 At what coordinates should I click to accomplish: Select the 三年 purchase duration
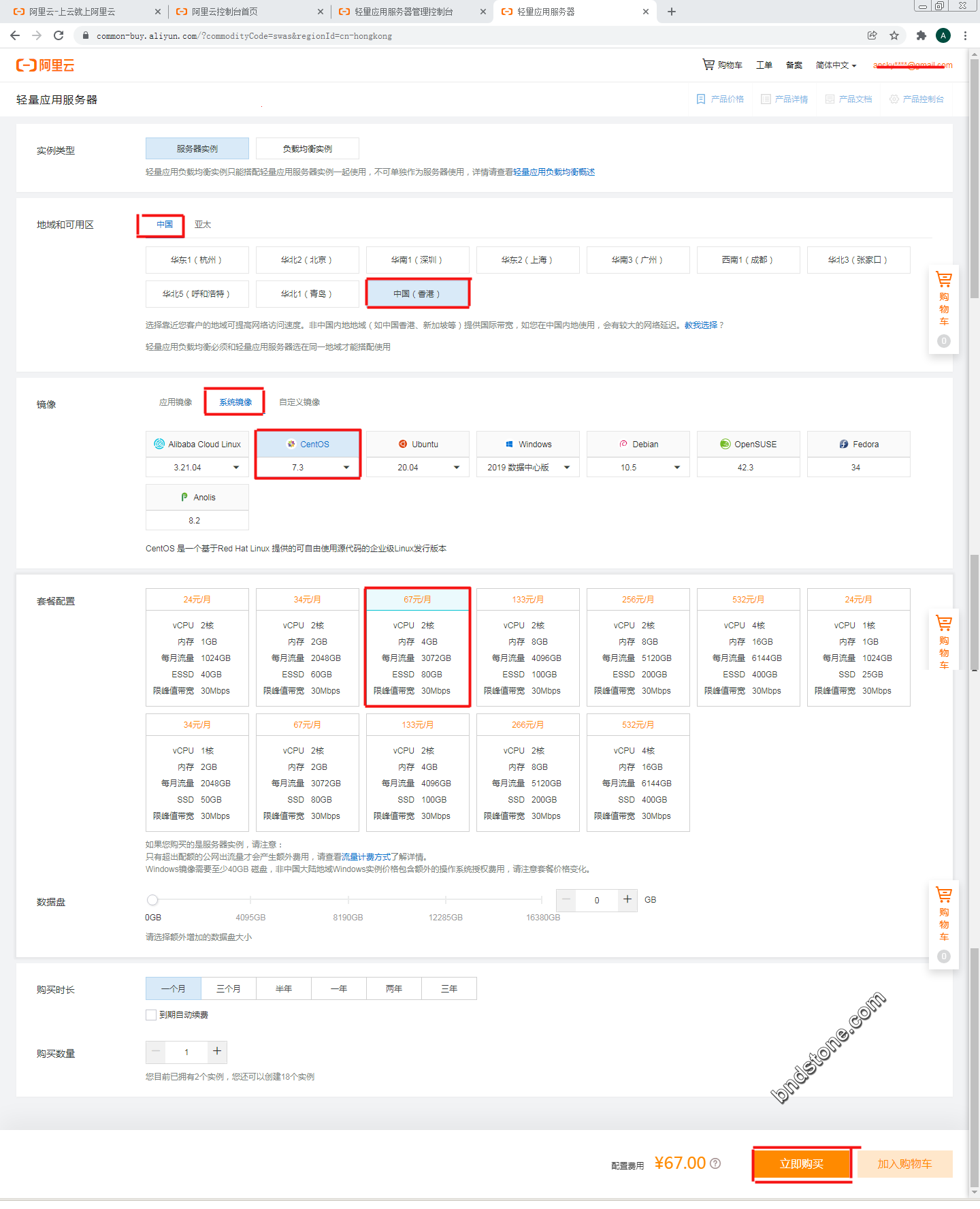[449, 988]
